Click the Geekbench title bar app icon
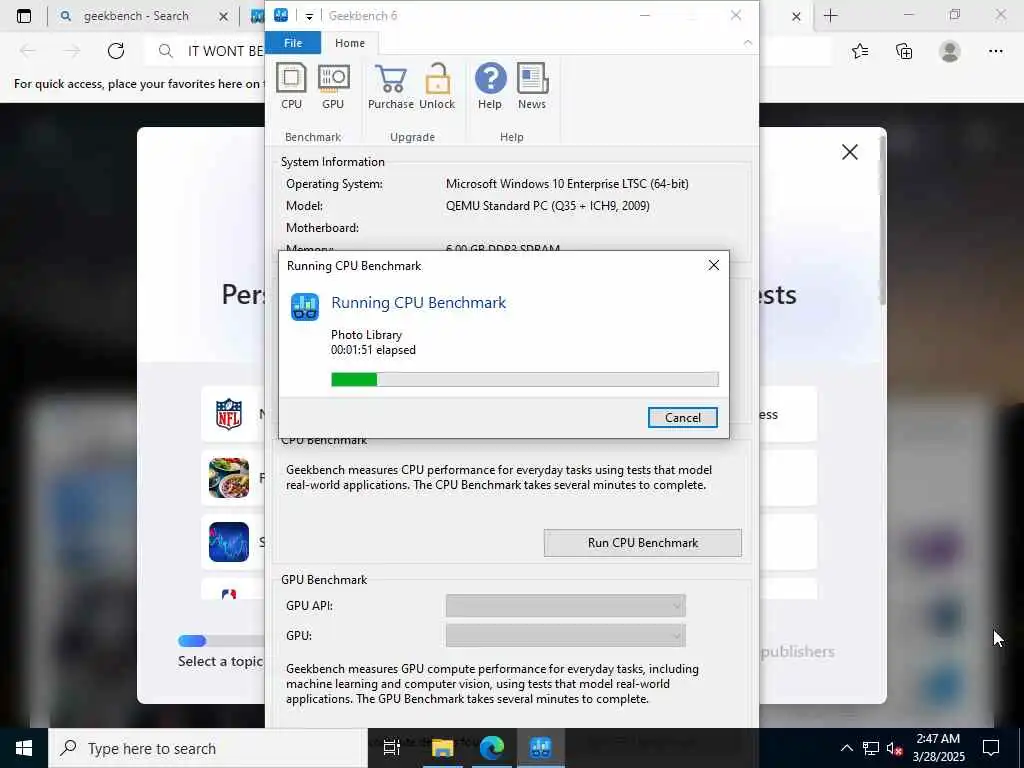Image resolution: width=1024 pixels, height=768 pixels. [x=281, y=15]
